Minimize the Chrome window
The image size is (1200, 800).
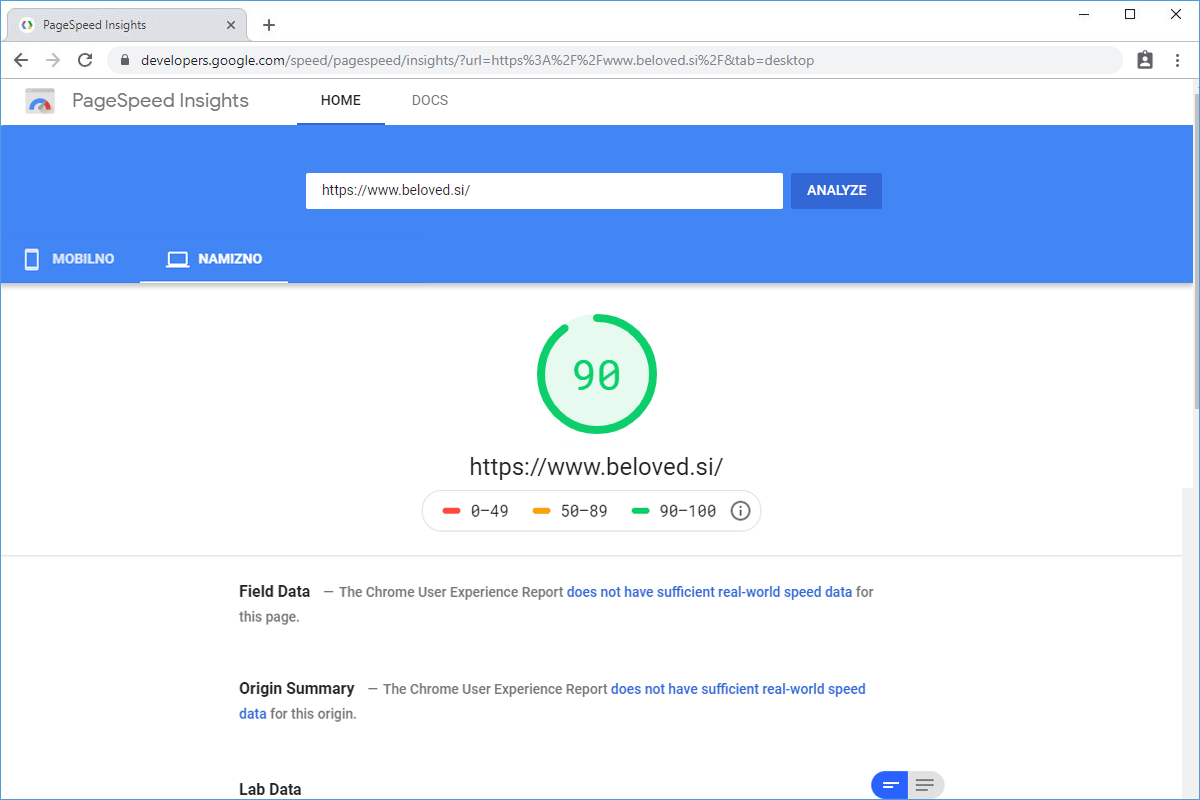[x=1084, y=14]
